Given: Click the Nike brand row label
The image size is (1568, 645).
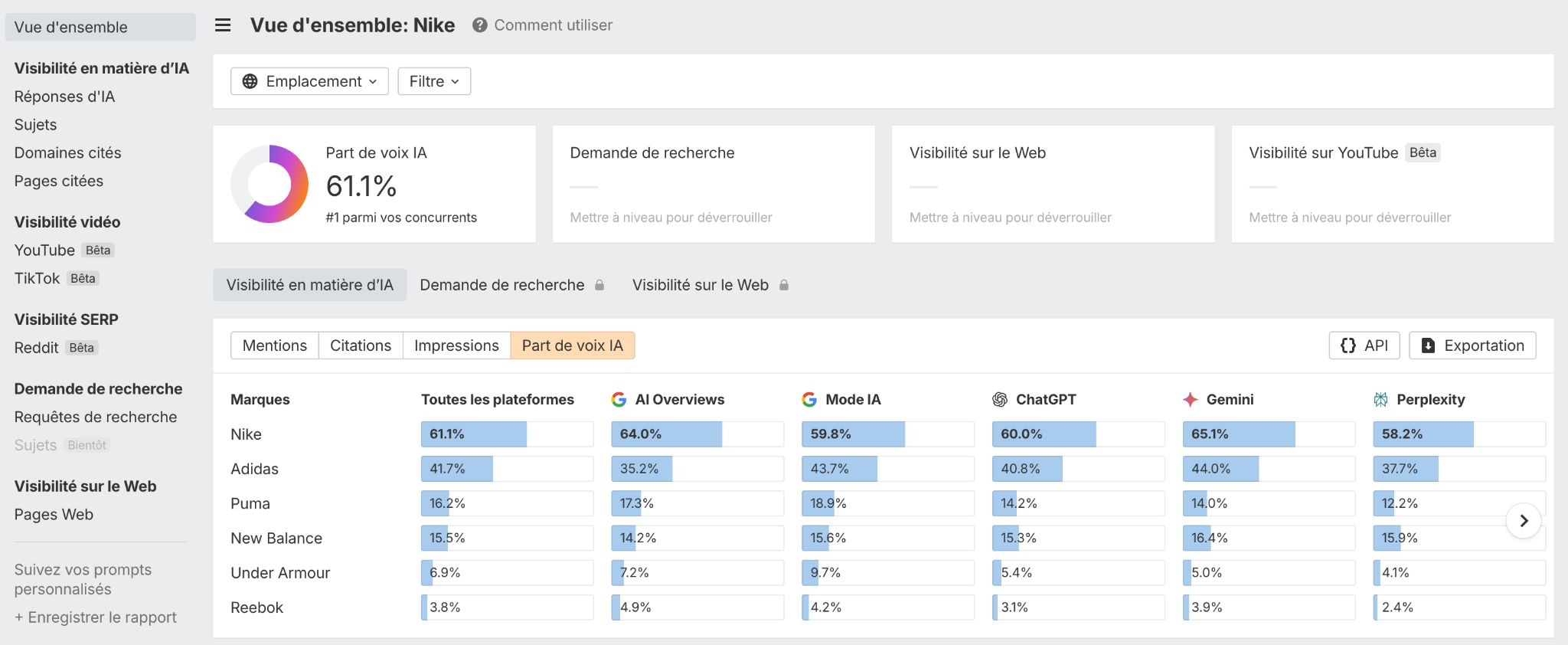Looking at the screenshot, I should [246, 434].
